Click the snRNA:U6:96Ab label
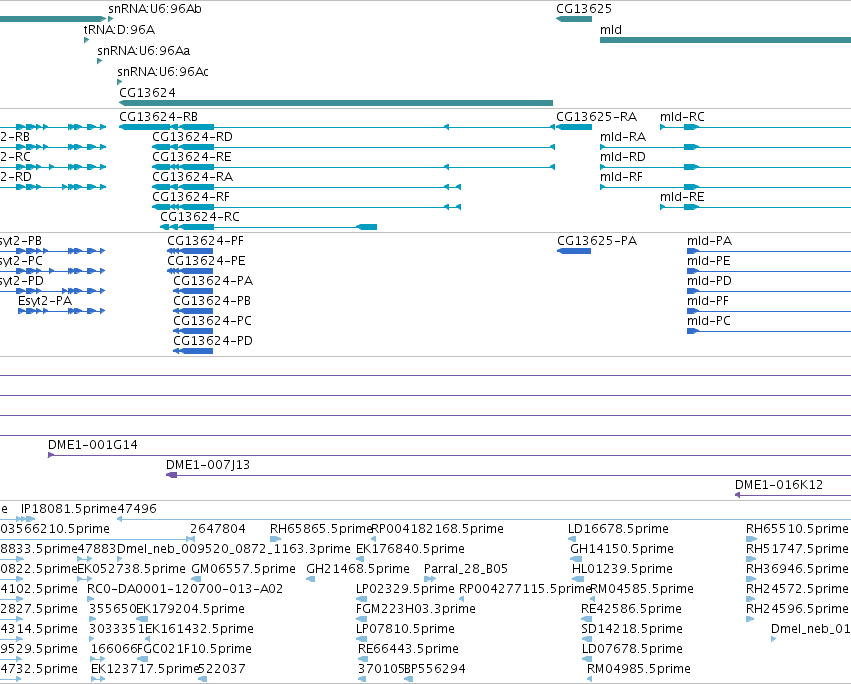The height and width of the screenshot is (684, 851). coord(155,9)
